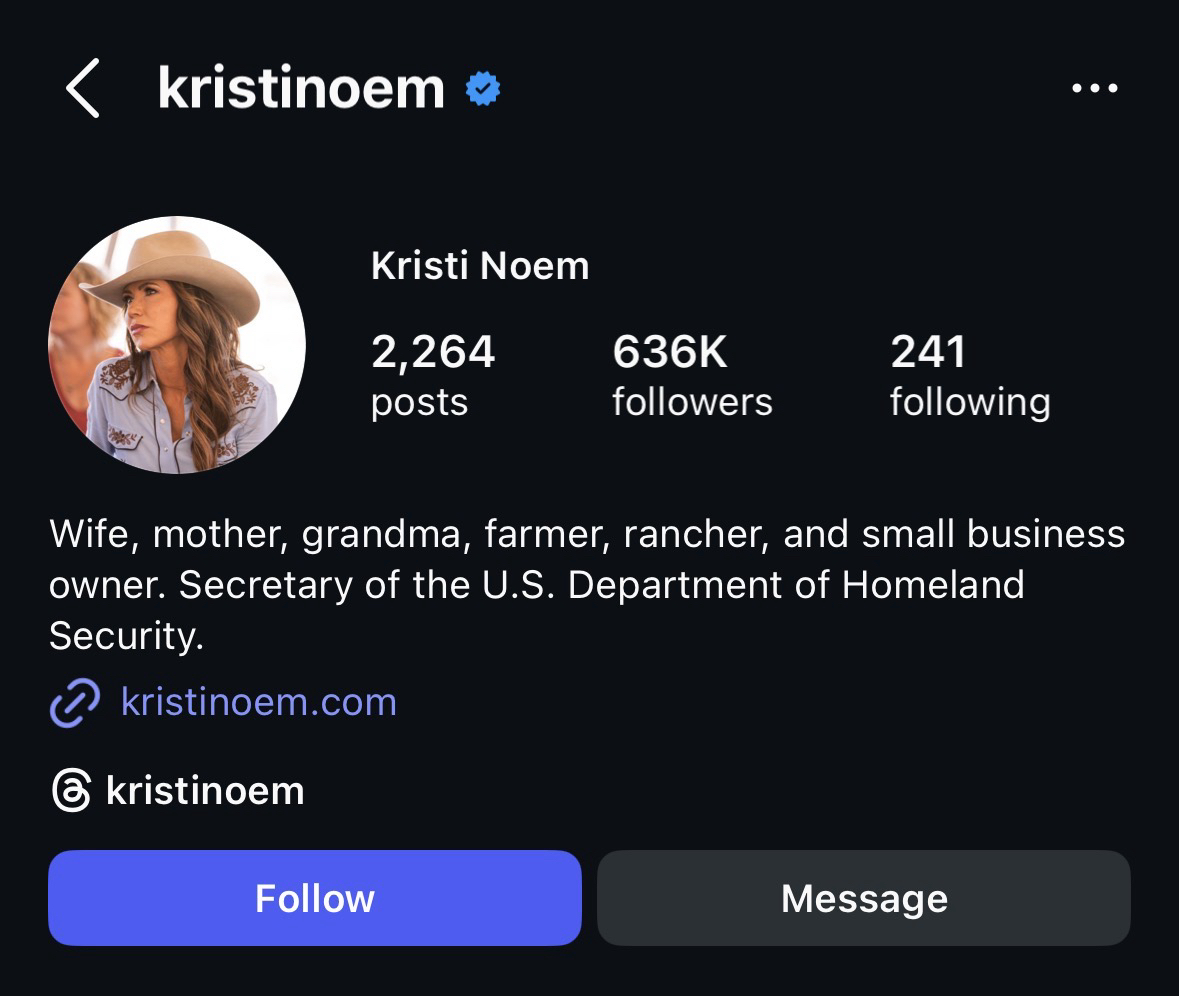
Task: View the list via the 'followers' label
Action: tap(692, 402)
